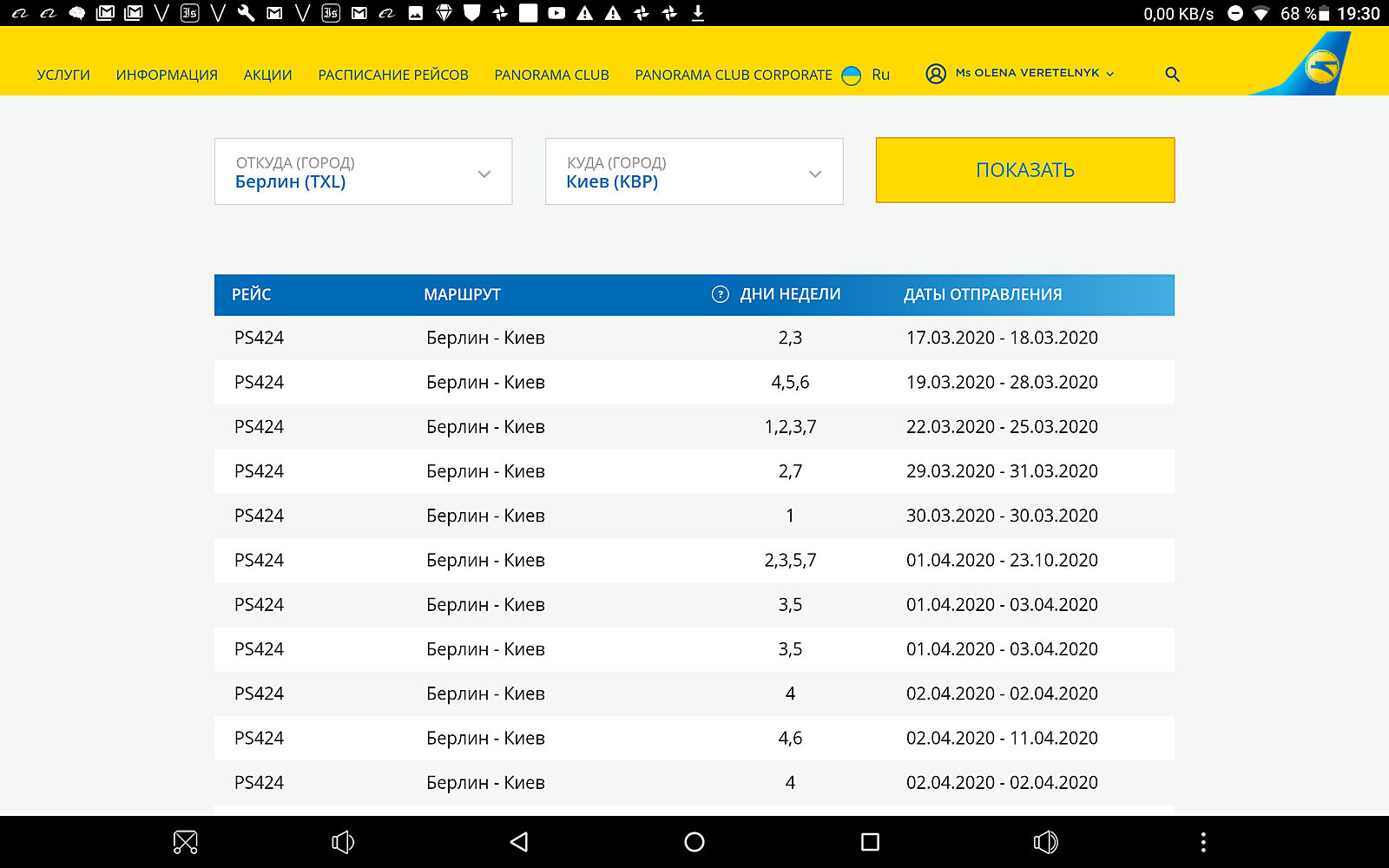Open the three-dot overflow menu
This screenshot has height=868, width=1389.
(x=1202, y=842)
